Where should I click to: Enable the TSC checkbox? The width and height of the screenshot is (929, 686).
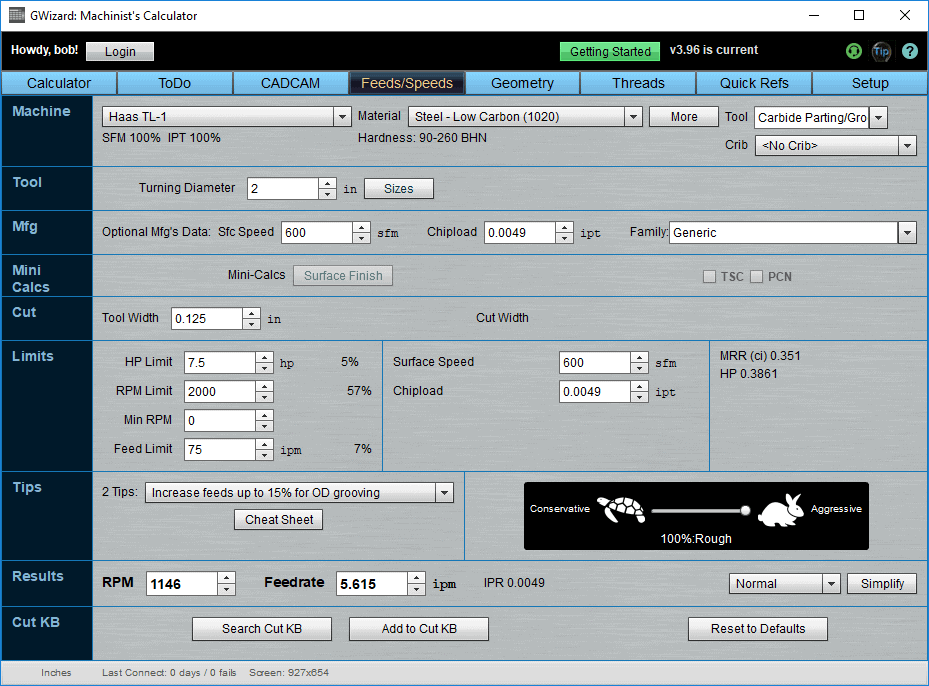pyautogui.click(x=710, y=276)
